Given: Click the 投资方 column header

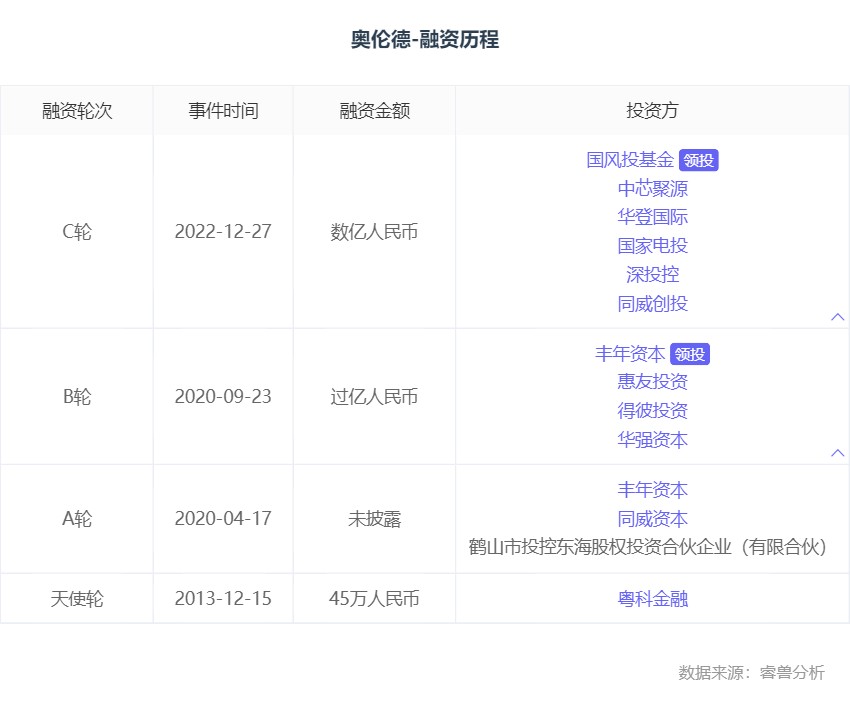Looking at the screenshot, I should pos(653,111).
